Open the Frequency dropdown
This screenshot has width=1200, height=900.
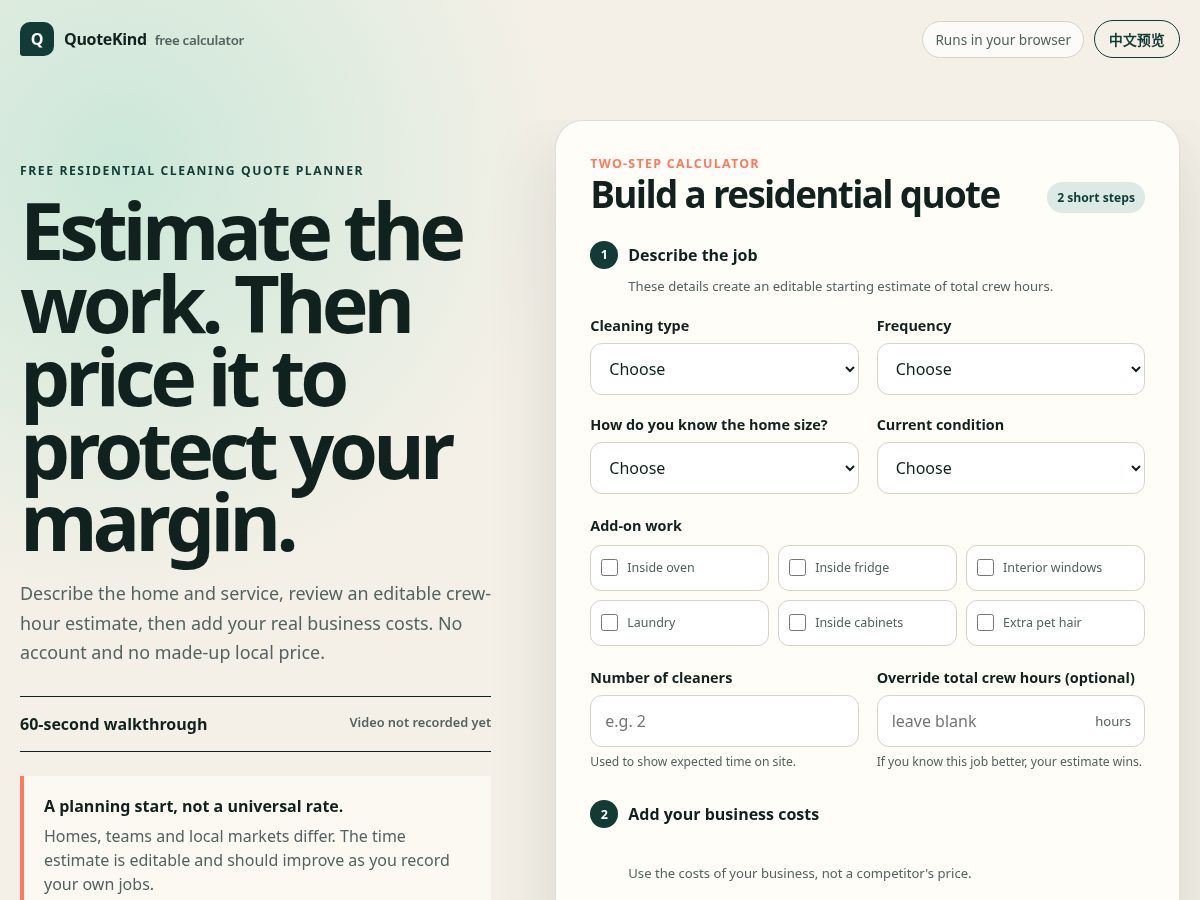tap(1011, 369)
